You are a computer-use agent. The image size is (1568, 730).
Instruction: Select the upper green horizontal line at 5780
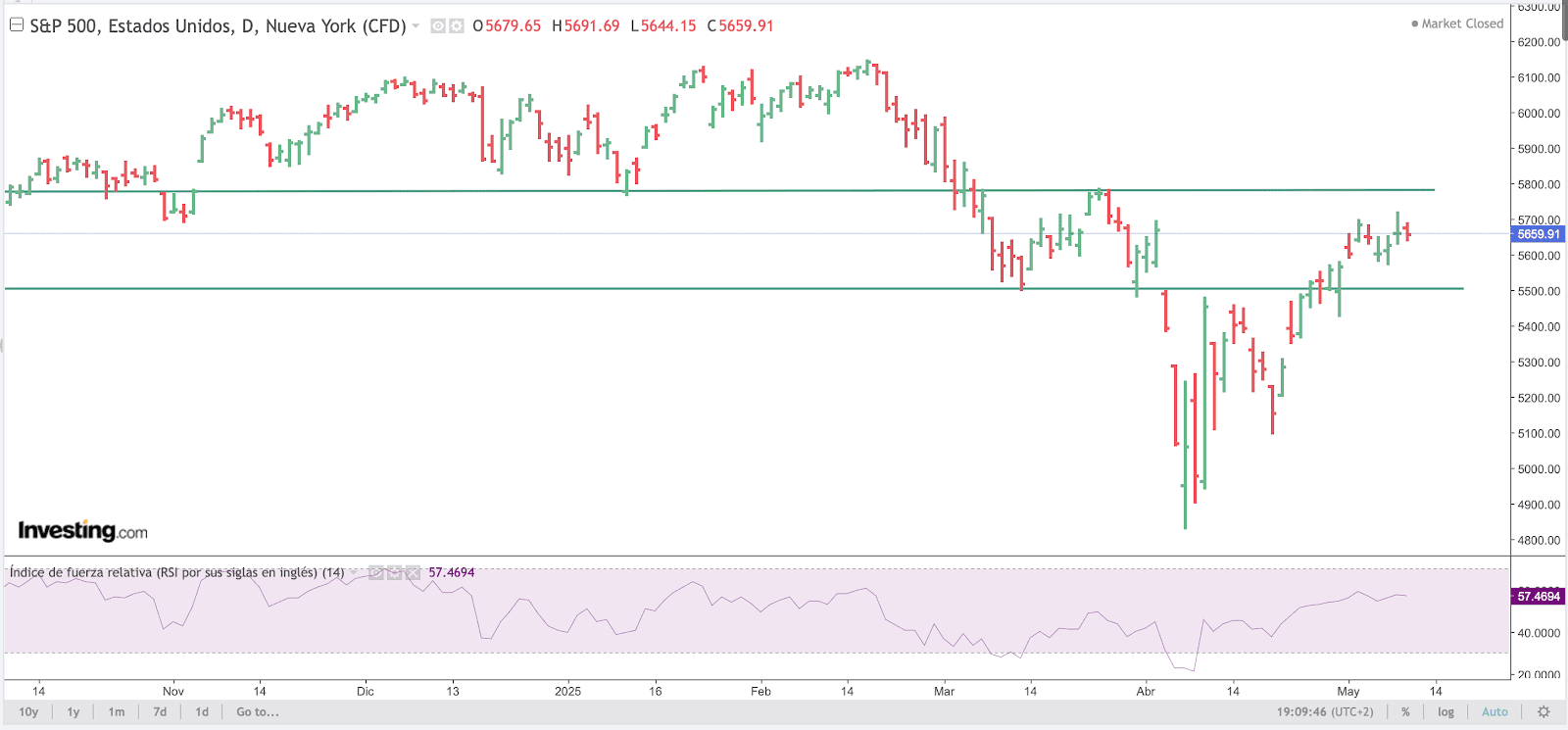[719, 190]
